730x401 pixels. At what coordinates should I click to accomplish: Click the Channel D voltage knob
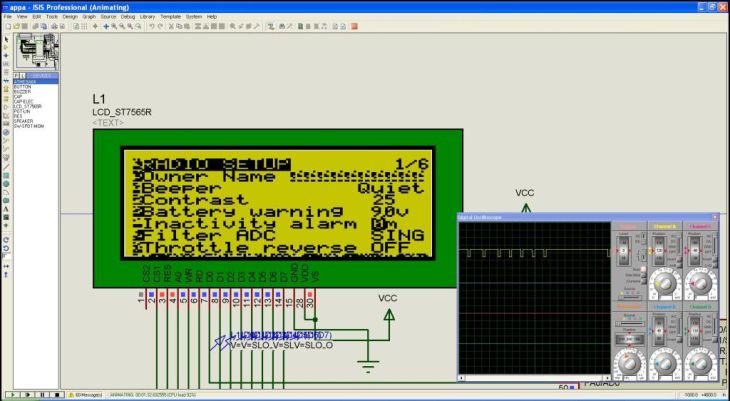point(701,364)
